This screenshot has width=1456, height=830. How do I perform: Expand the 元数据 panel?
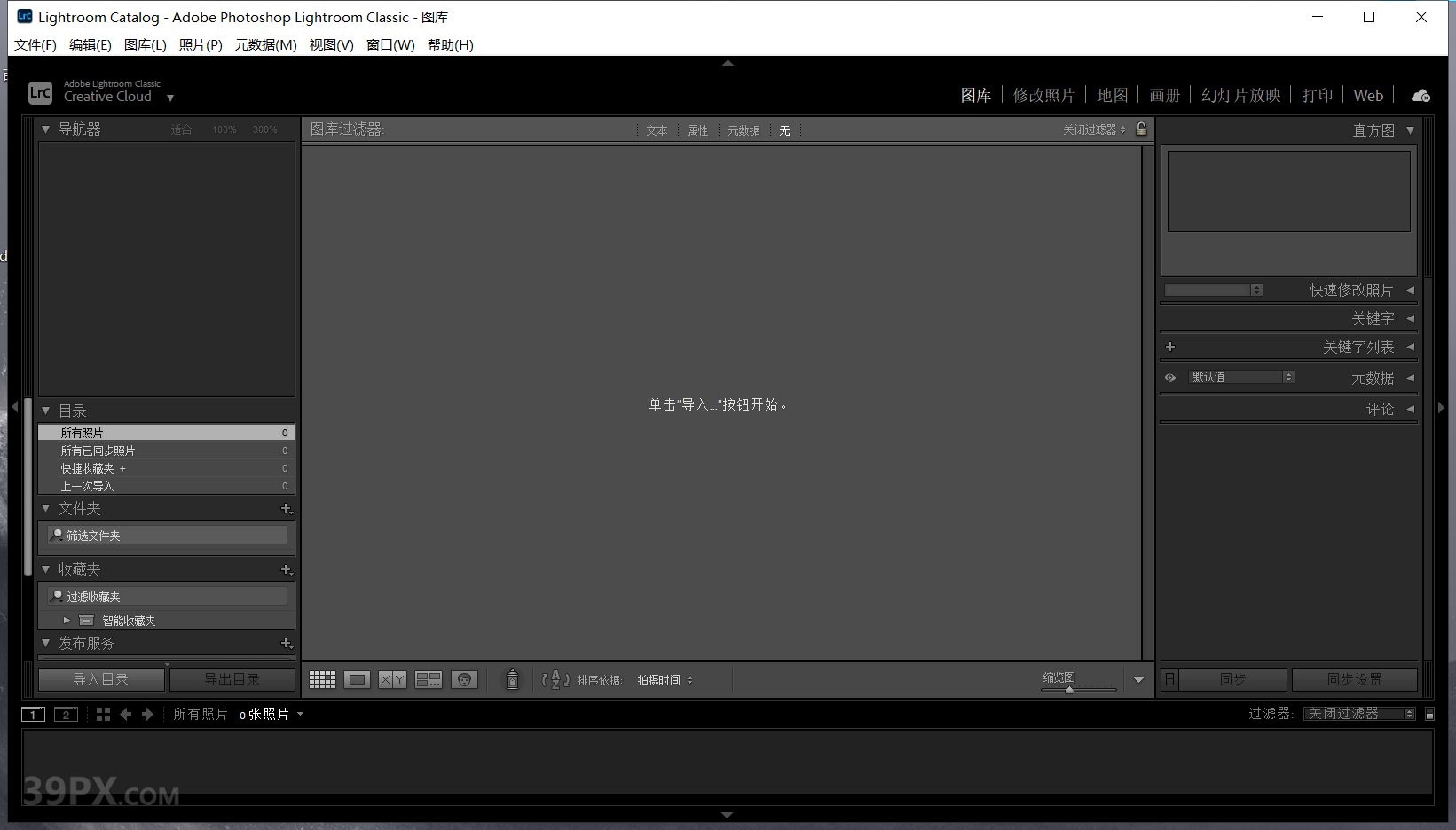(1410, 378)
